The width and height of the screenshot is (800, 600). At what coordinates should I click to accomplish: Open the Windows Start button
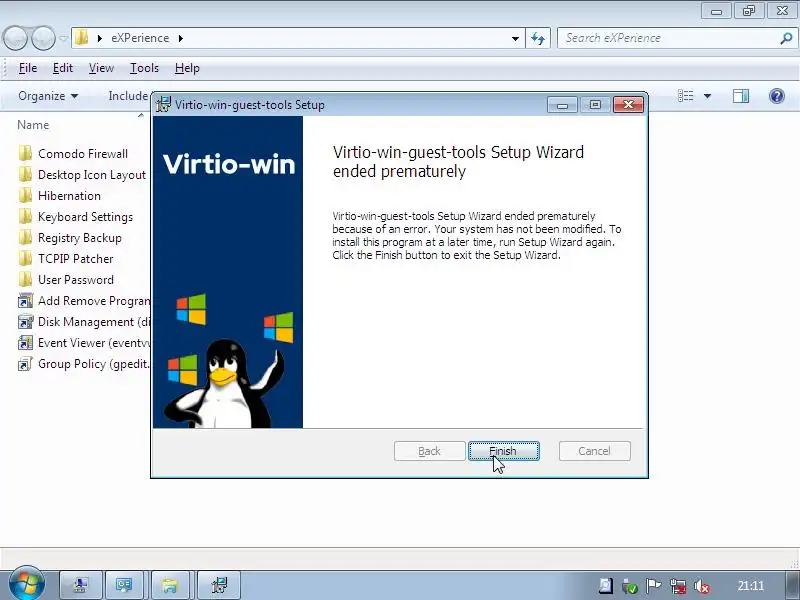click(x=26, y=583)
